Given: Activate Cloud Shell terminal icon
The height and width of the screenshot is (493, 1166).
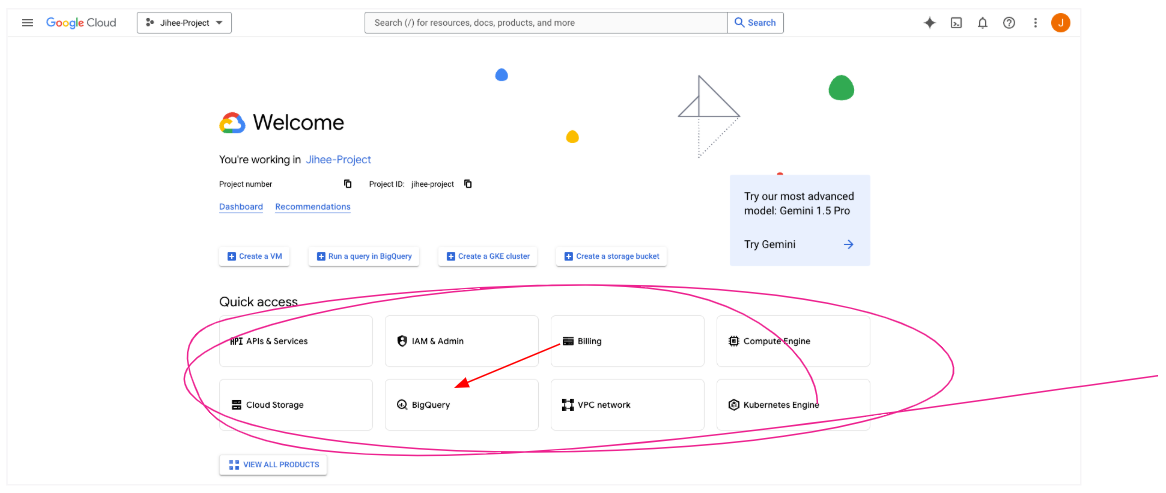Looking at the screenshot, I should (x=956, y=23).
